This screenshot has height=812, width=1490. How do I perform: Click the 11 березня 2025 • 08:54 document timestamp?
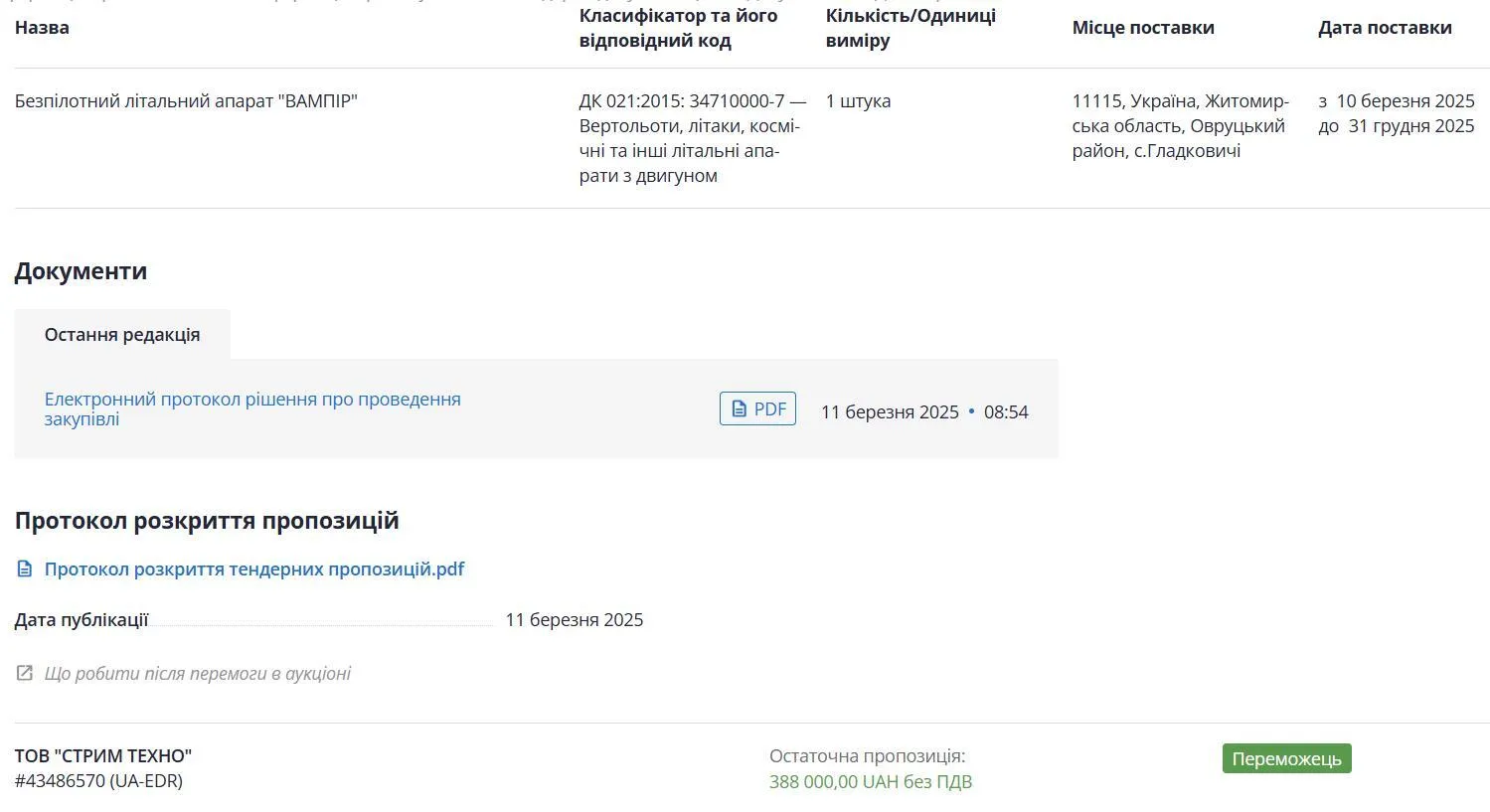click(x=924, y=412)
